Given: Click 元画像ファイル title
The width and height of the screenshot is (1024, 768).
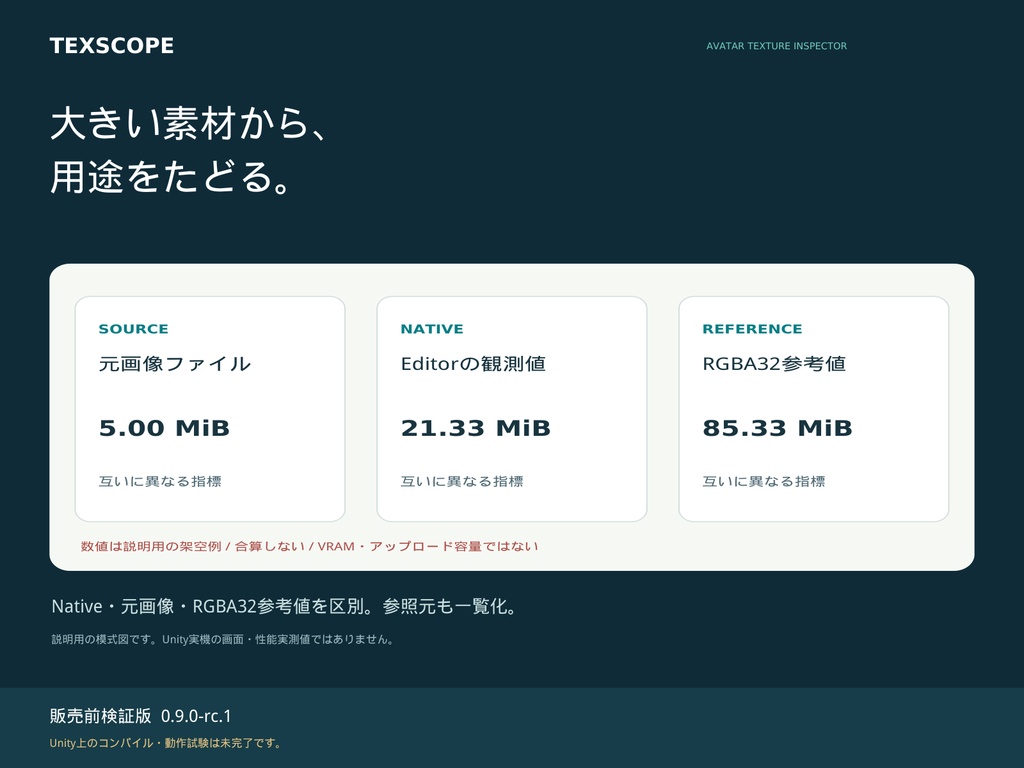Looking at the screenshot, I should tap(174, 364).
